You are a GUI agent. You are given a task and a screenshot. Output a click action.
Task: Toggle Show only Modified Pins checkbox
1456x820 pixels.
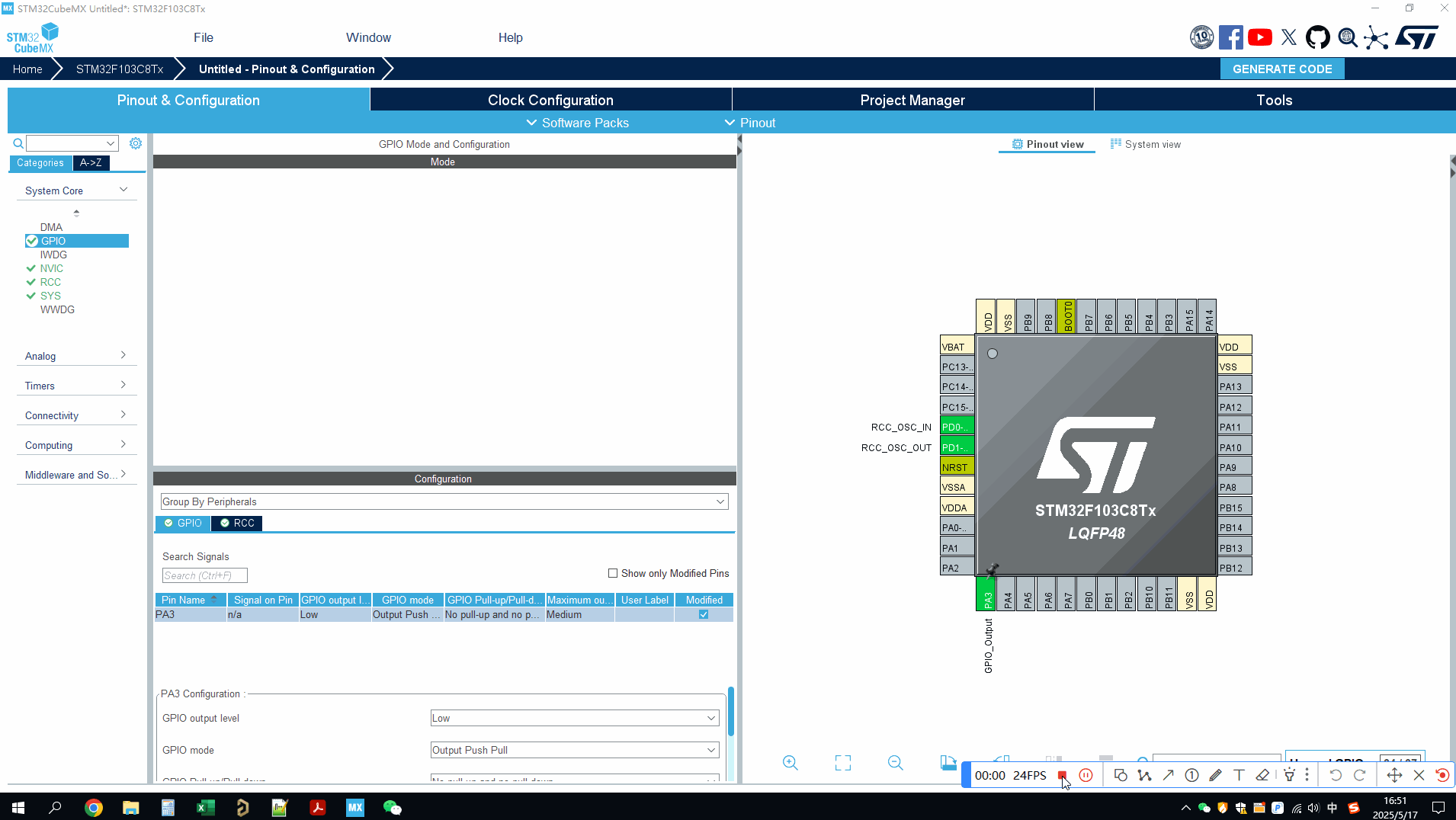coord(613,573)
